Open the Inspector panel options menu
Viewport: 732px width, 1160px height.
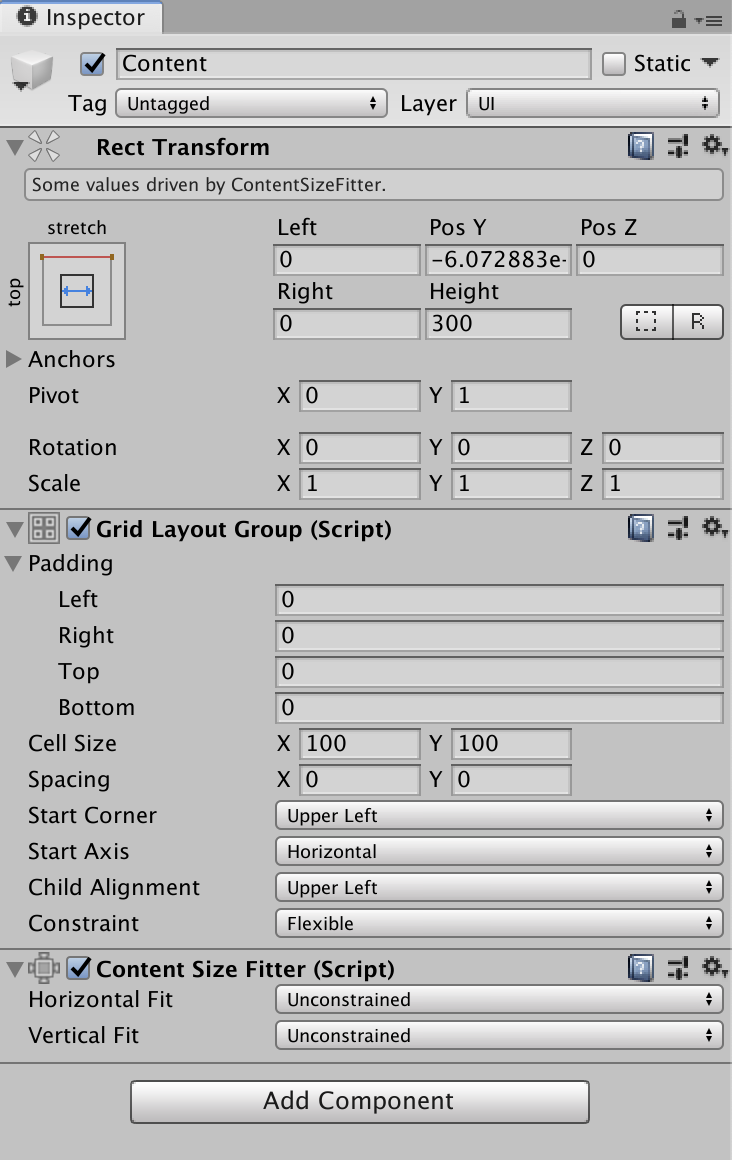pos(712,19)
